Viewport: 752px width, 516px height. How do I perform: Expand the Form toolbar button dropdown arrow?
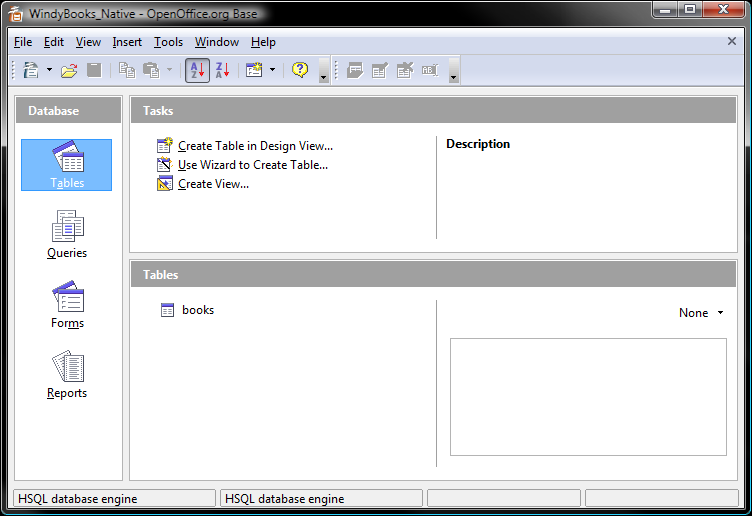click(272, 71)
